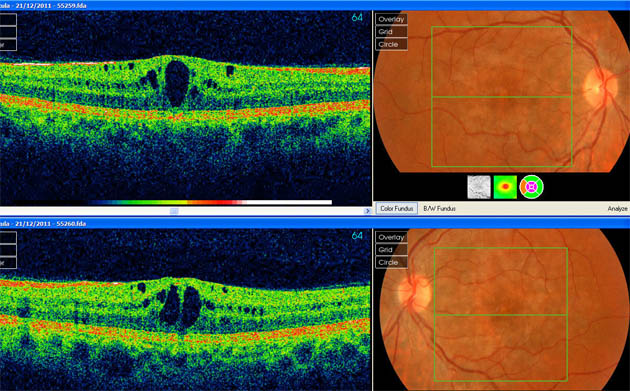Image resolution: width=630 pixels, height=391 pixels.
Task: Click the horizontal scrollbar thumb under upper scan
Action: pos(174,211)
